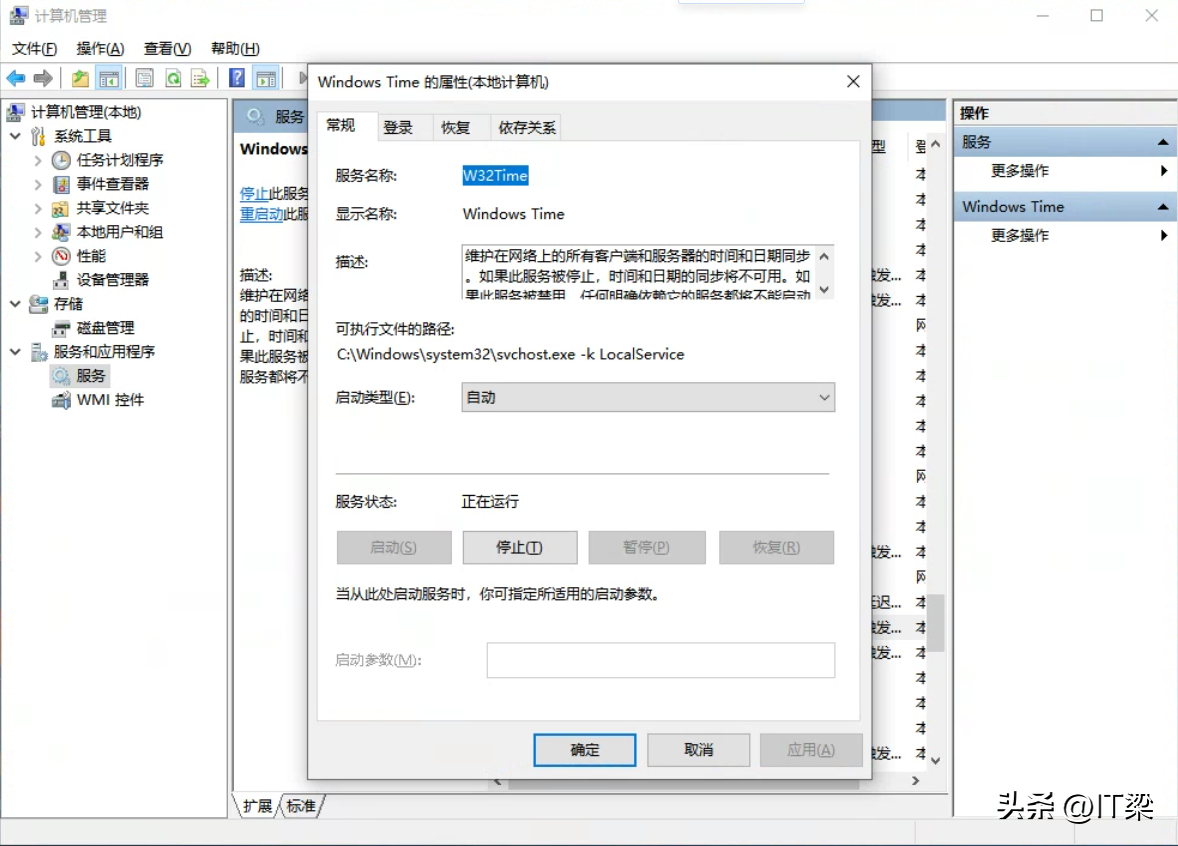
Task: Collapse the Windows Time actions section
Action: point(1162,207)
